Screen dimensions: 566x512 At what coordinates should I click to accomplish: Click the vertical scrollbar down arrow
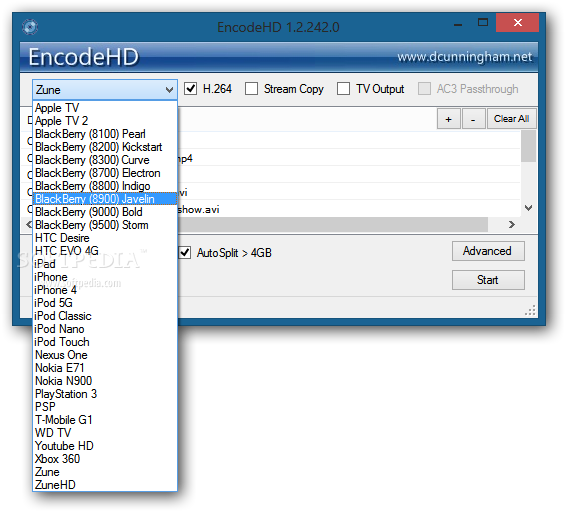[x=528, y=208]
